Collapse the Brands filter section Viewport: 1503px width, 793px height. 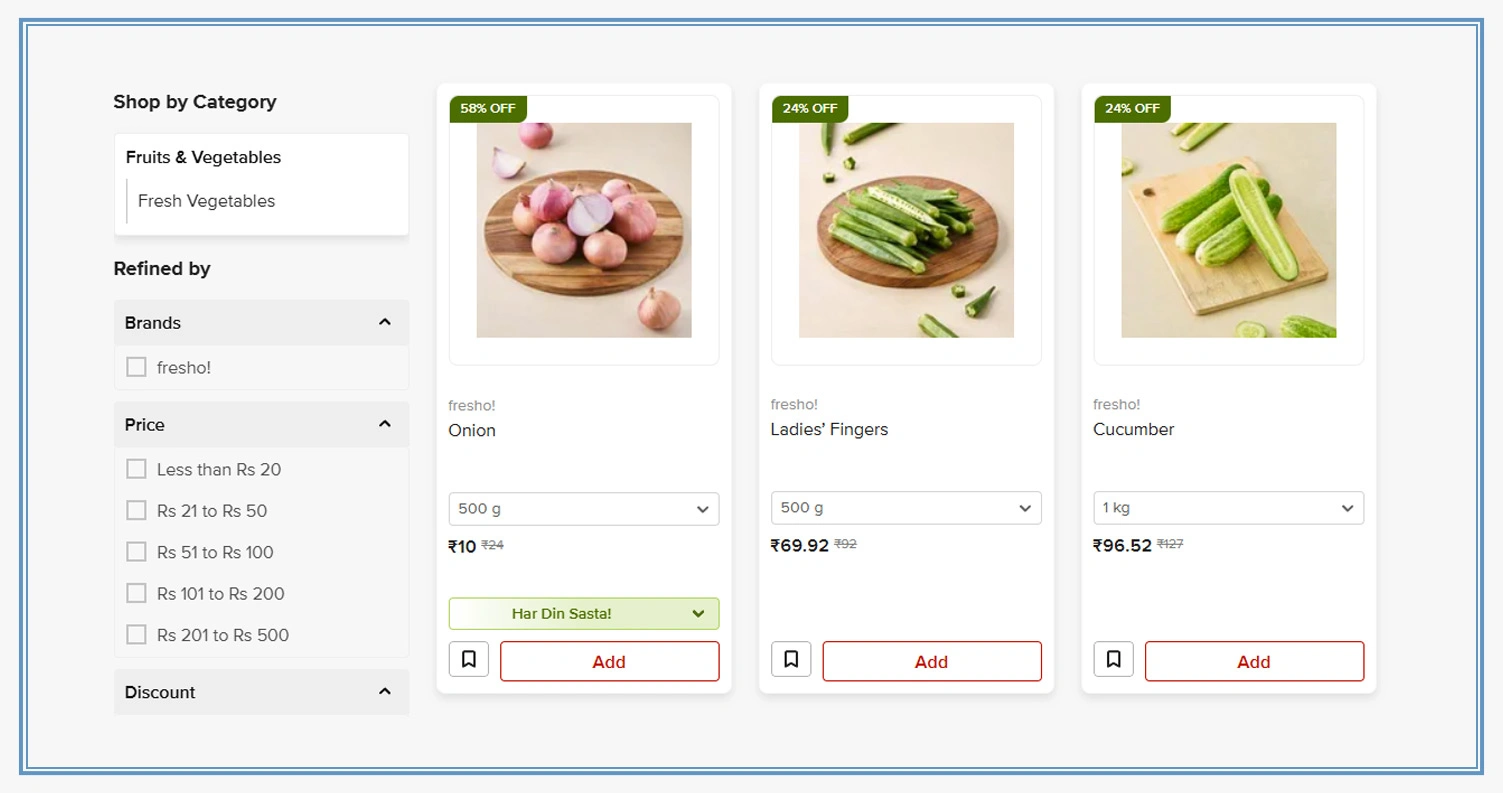pos(385,322)
